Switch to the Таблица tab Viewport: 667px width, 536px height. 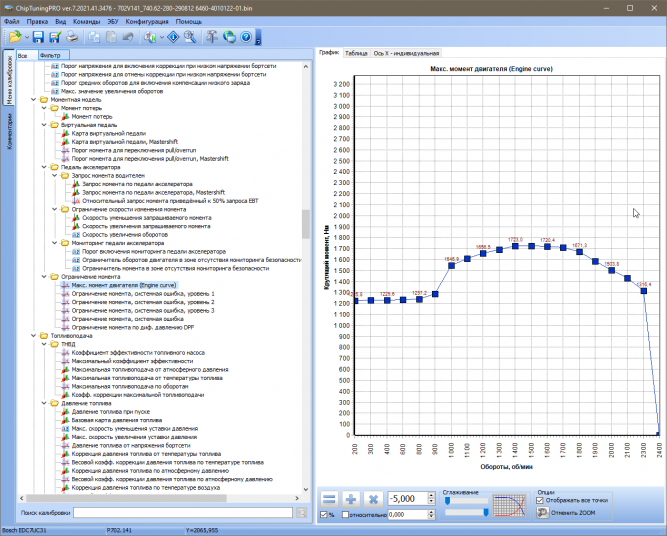pyautogui.click(x=356, y=53)
